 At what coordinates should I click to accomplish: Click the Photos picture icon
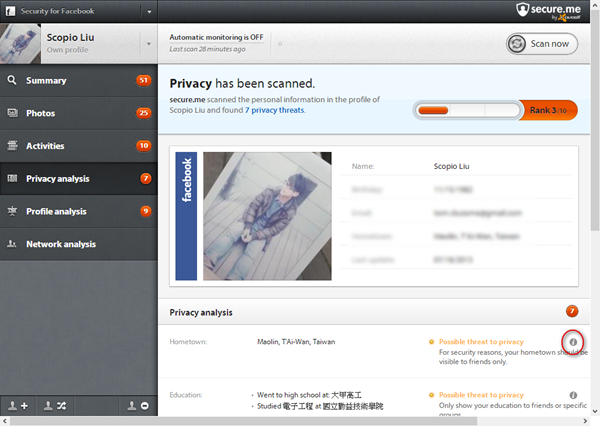13,113
